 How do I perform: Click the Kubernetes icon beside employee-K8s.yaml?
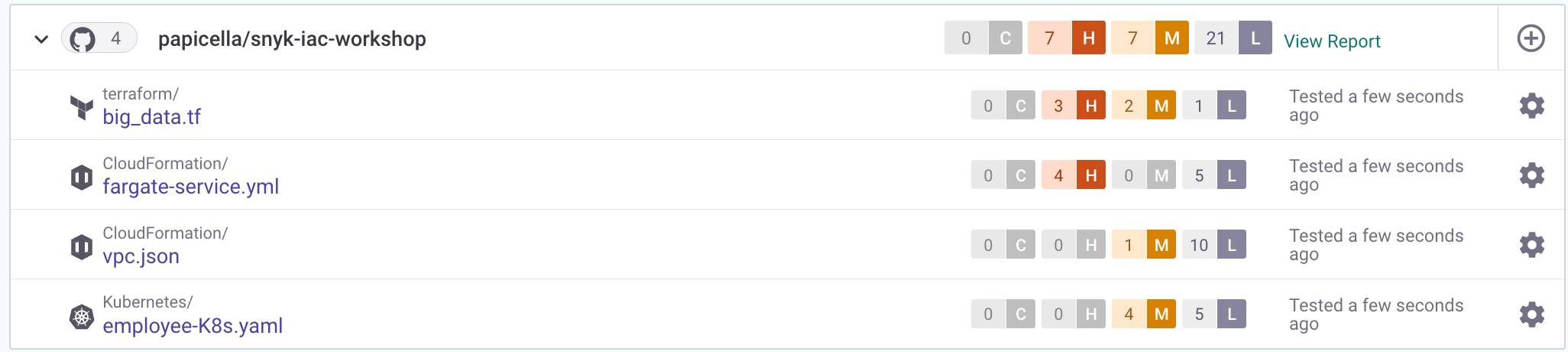coord(82,316)
